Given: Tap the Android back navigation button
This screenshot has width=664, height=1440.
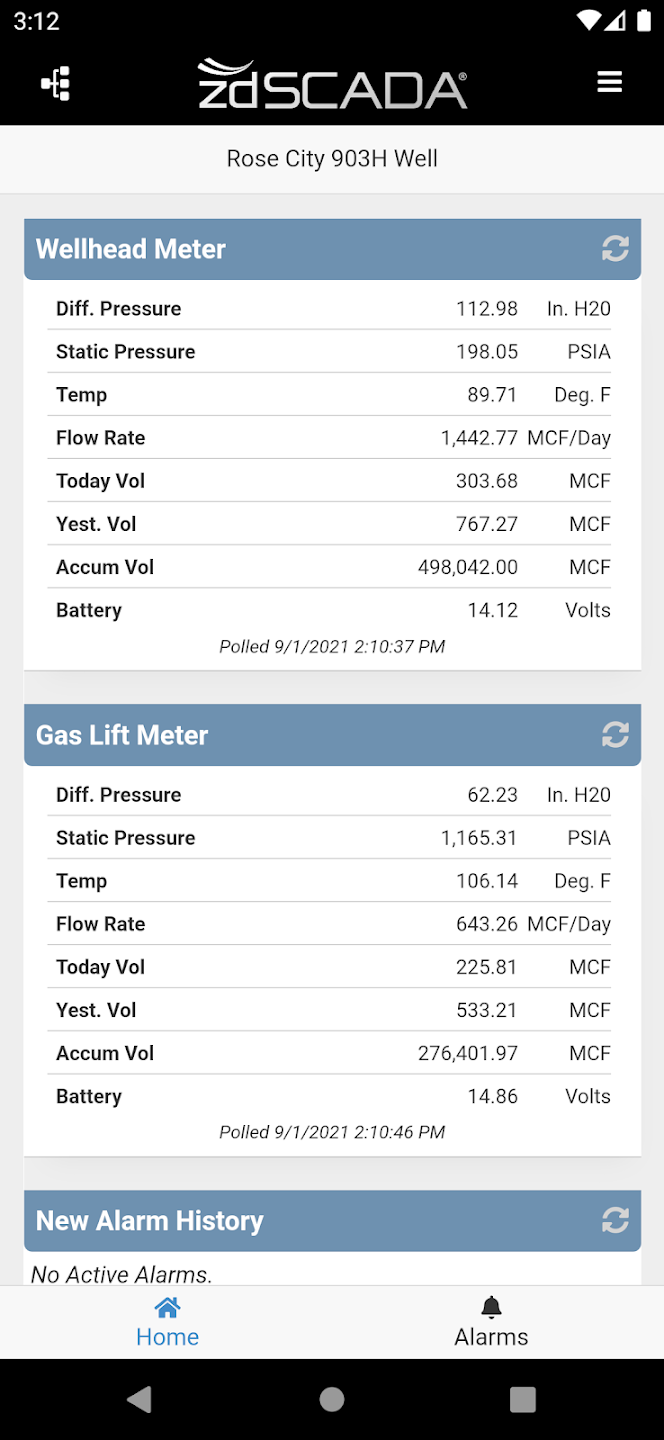Looking at the screenshot, I should pyautogui.click(x=140, y=1399).
